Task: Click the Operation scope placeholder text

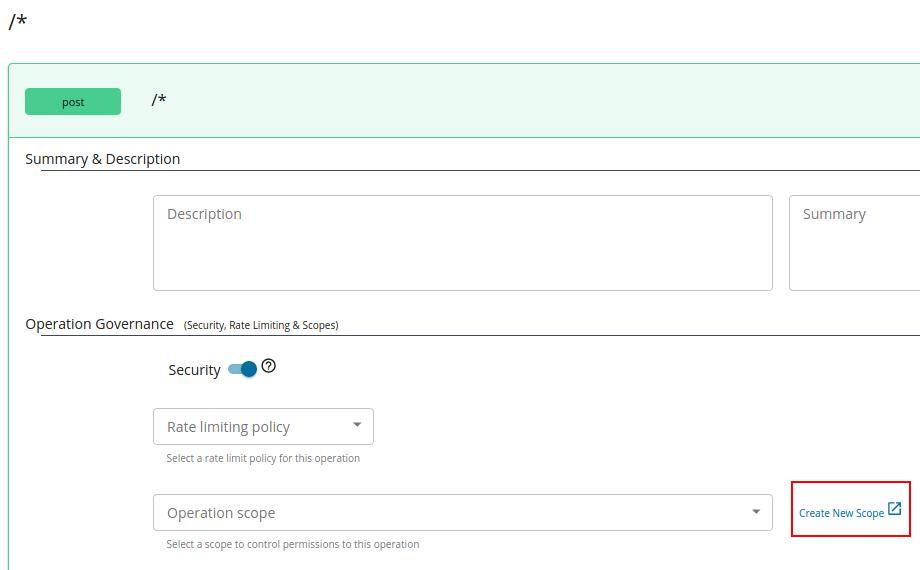Action: tap(221, 513)
